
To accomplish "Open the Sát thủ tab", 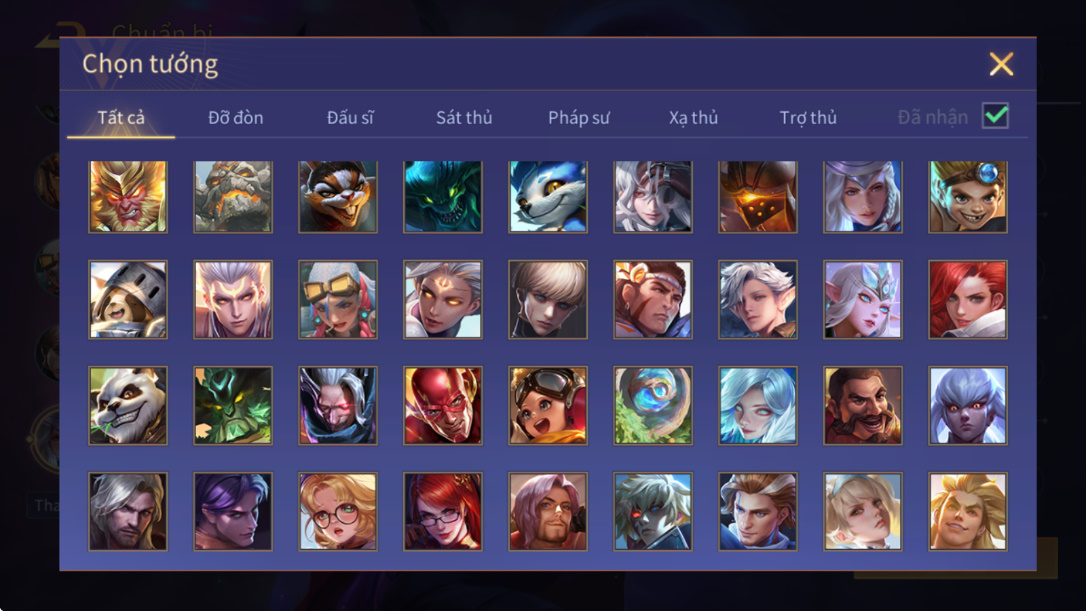I will tap(464, 118).
